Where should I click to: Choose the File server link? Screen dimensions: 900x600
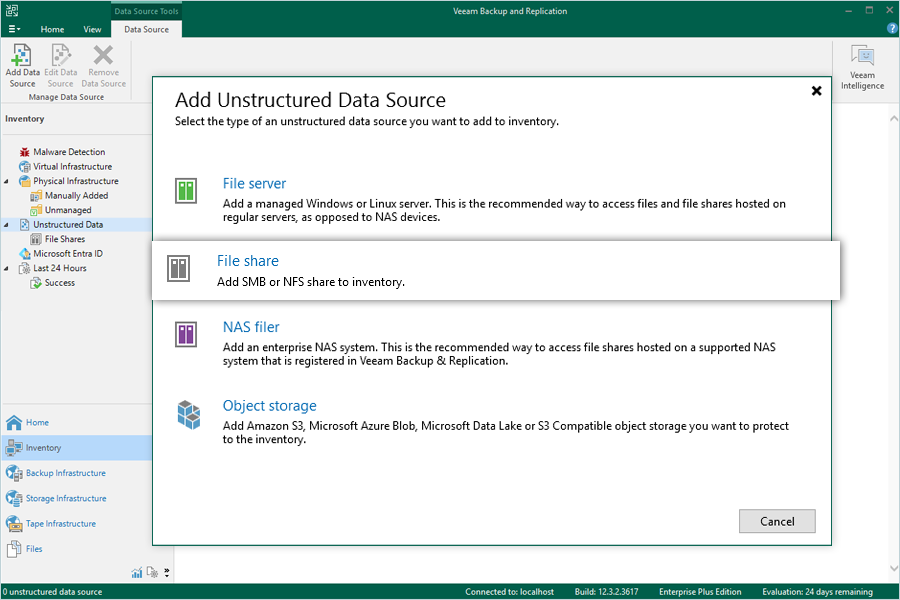point(254,184)
